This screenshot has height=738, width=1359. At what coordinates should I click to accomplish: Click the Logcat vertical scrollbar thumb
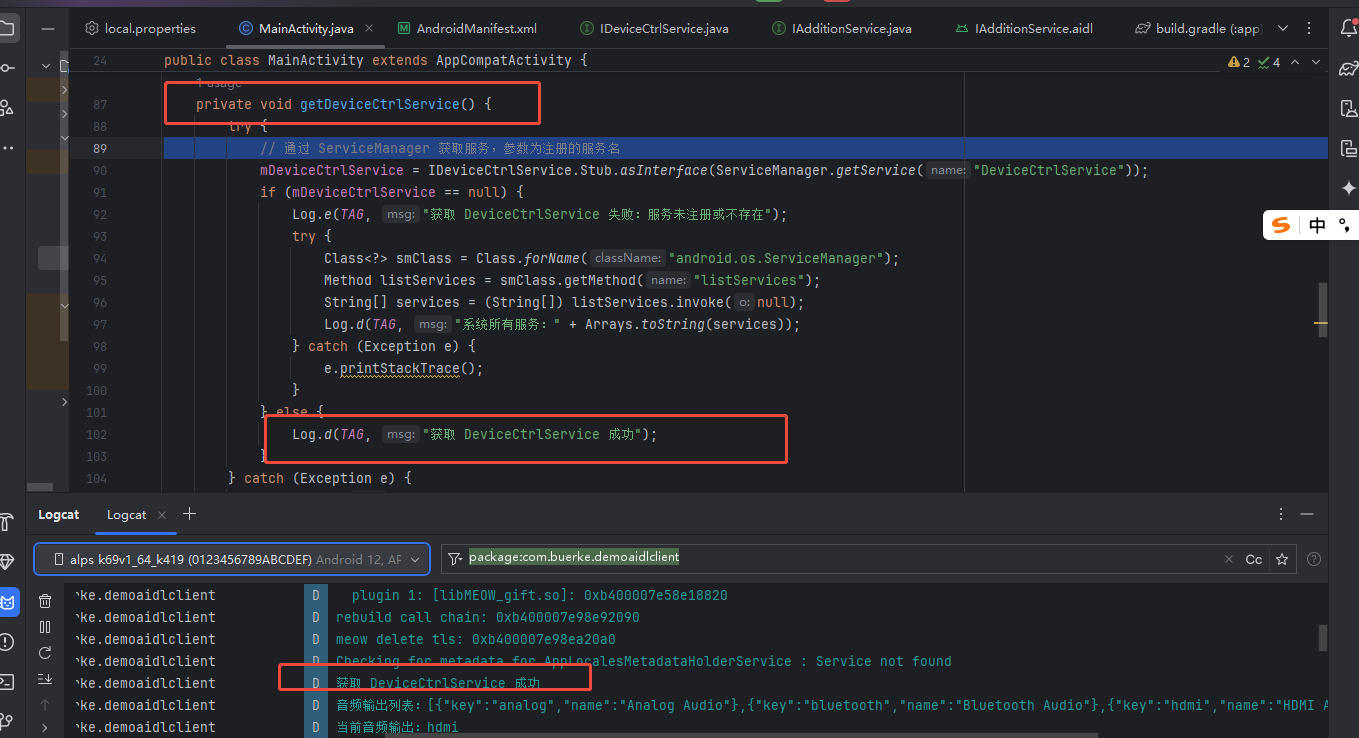point(1323,636)
